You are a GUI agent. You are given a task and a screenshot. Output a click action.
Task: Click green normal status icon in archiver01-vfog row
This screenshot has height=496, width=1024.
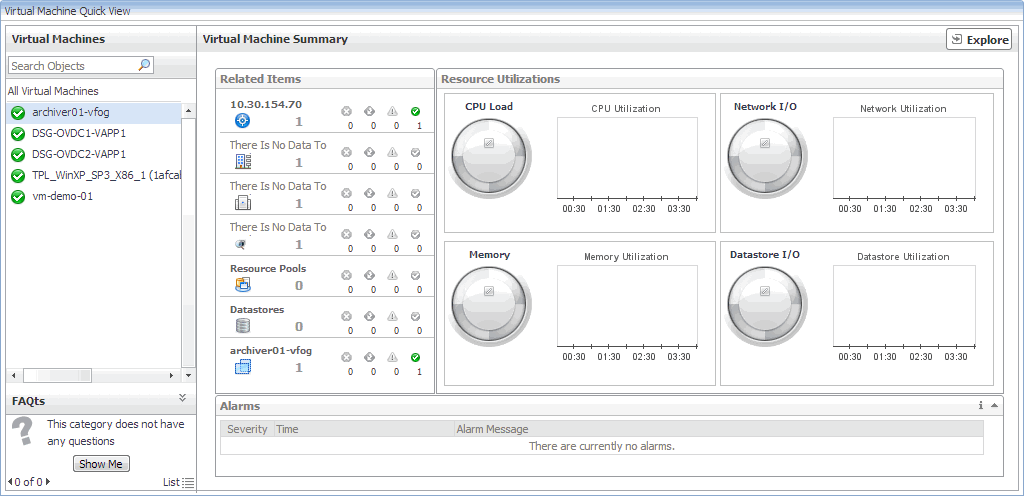415,358
